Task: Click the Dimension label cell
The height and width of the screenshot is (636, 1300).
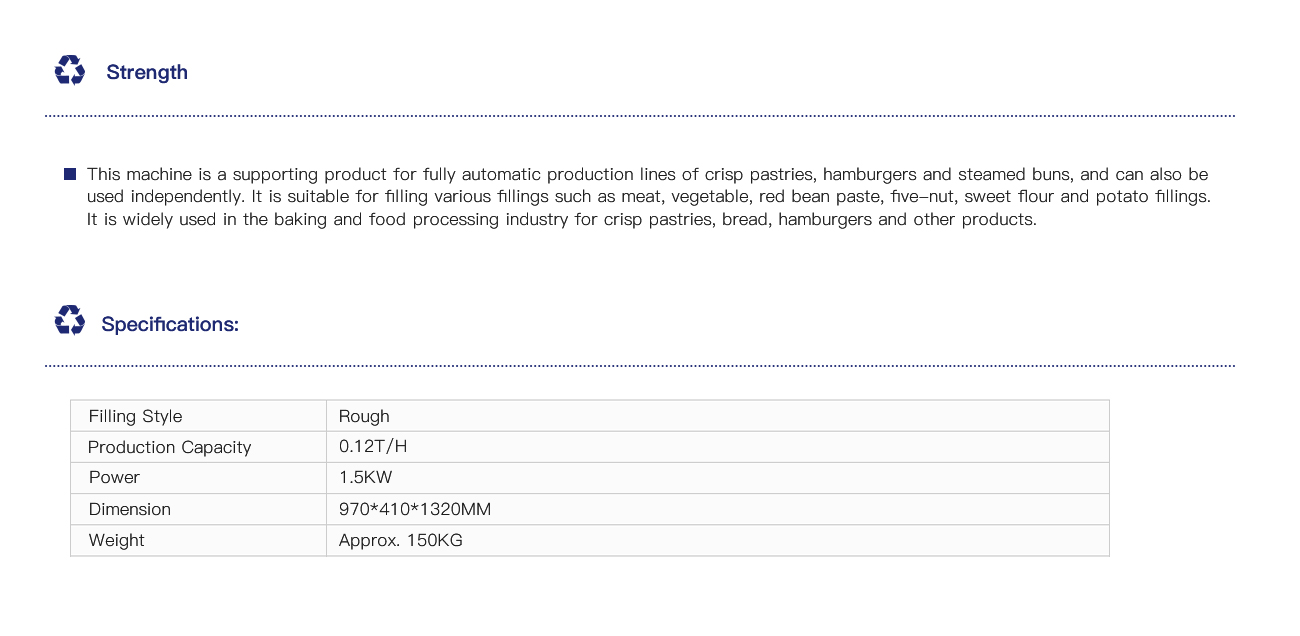Action: (198, 509)
